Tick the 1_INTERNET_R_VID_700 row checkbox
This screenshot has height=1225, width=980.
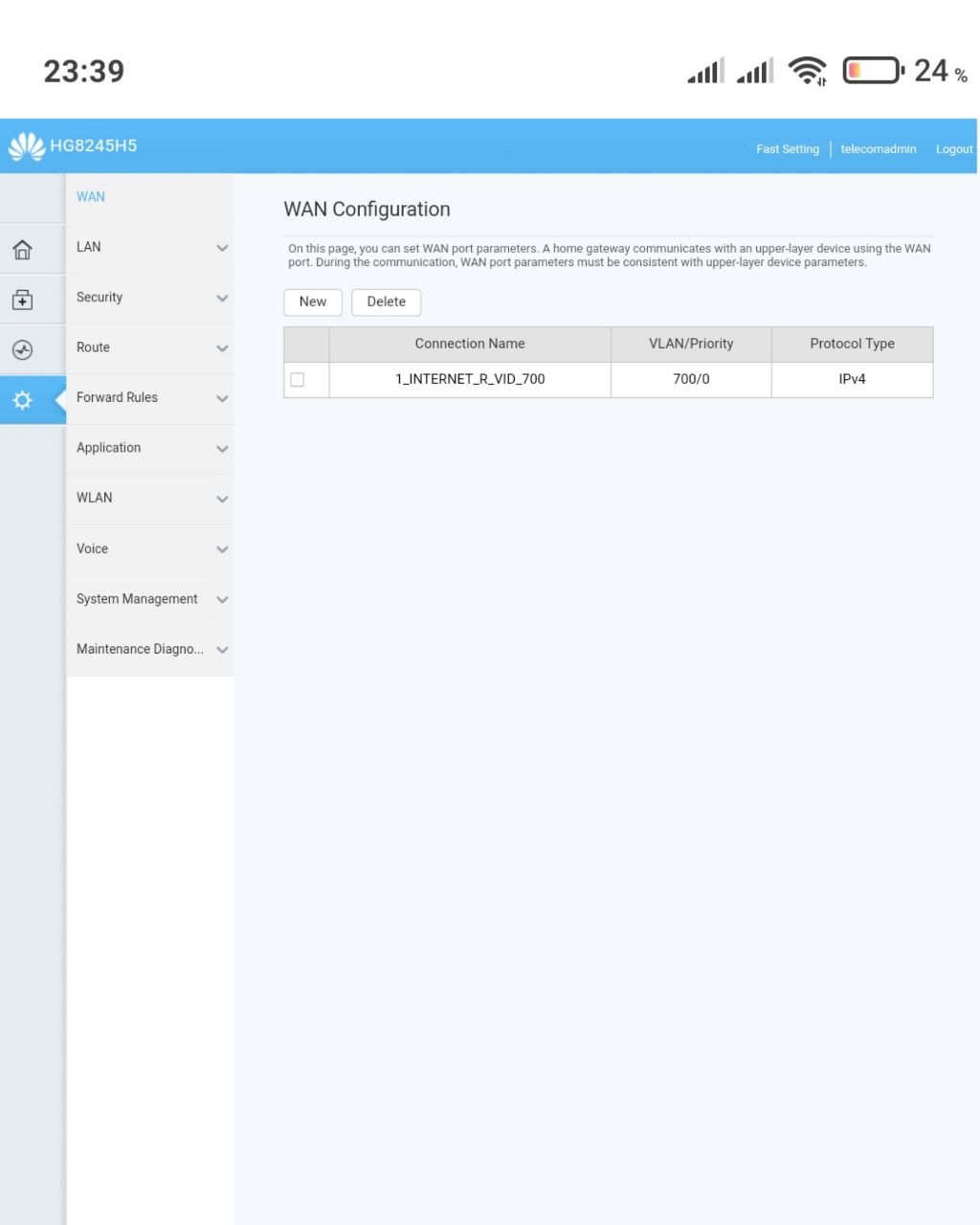(x=298, y=380)
